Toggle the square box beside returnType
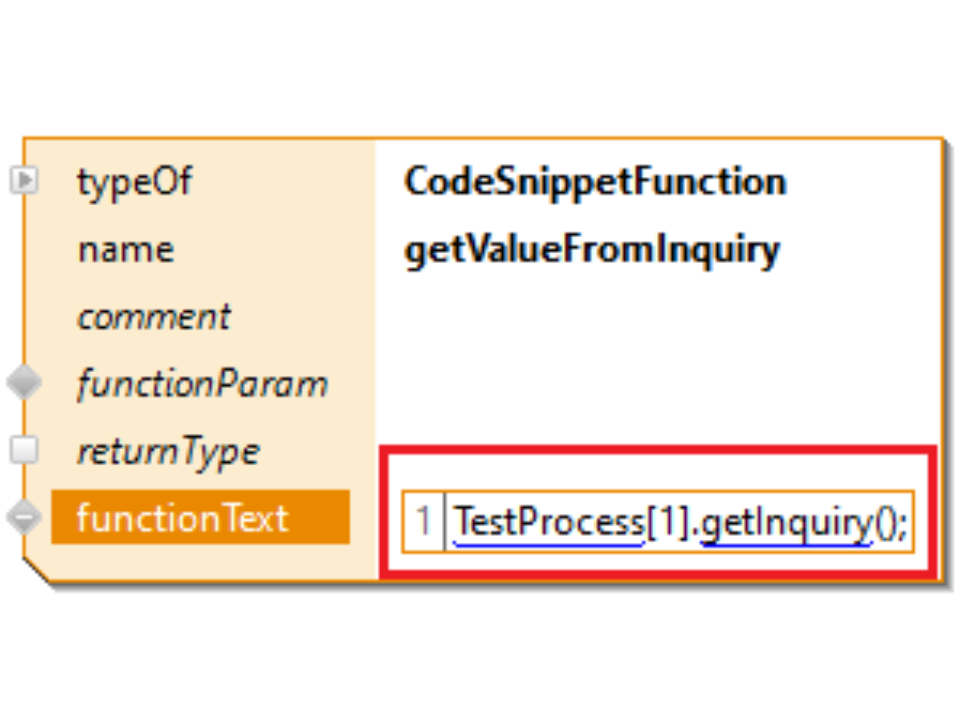The height and width of the screenshot is (720, 960). coord(24,451)
